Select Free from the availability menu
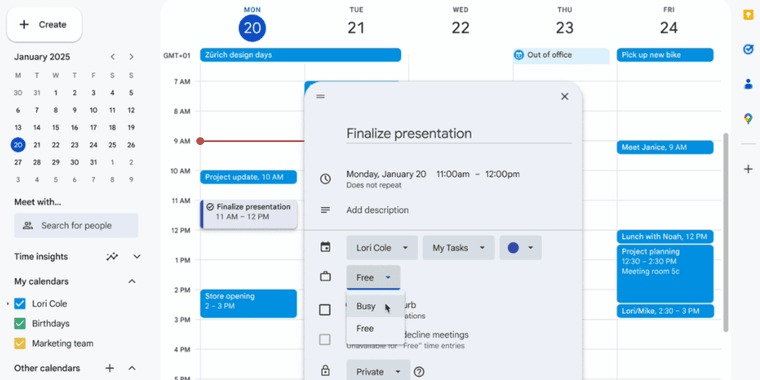This screenshot has height=380, width=760. (376, 329)
